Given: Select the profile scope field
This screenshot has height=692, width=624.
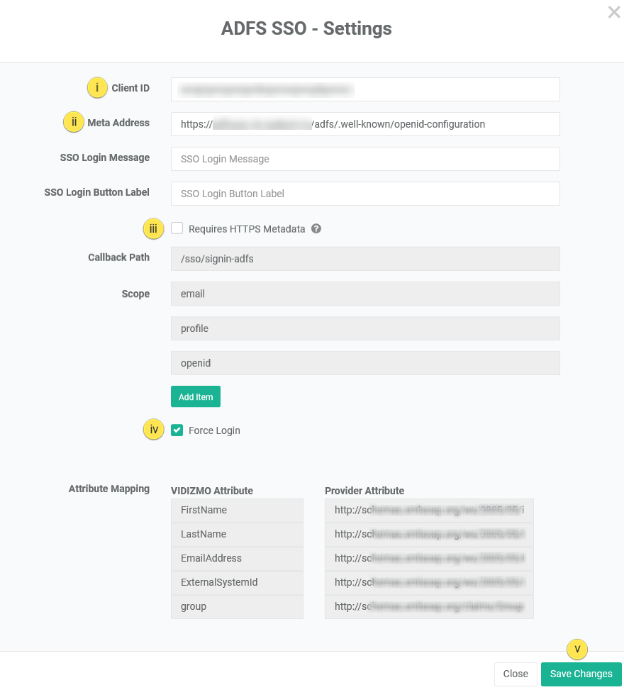Looking at the screenshot, I should [365, 329].
